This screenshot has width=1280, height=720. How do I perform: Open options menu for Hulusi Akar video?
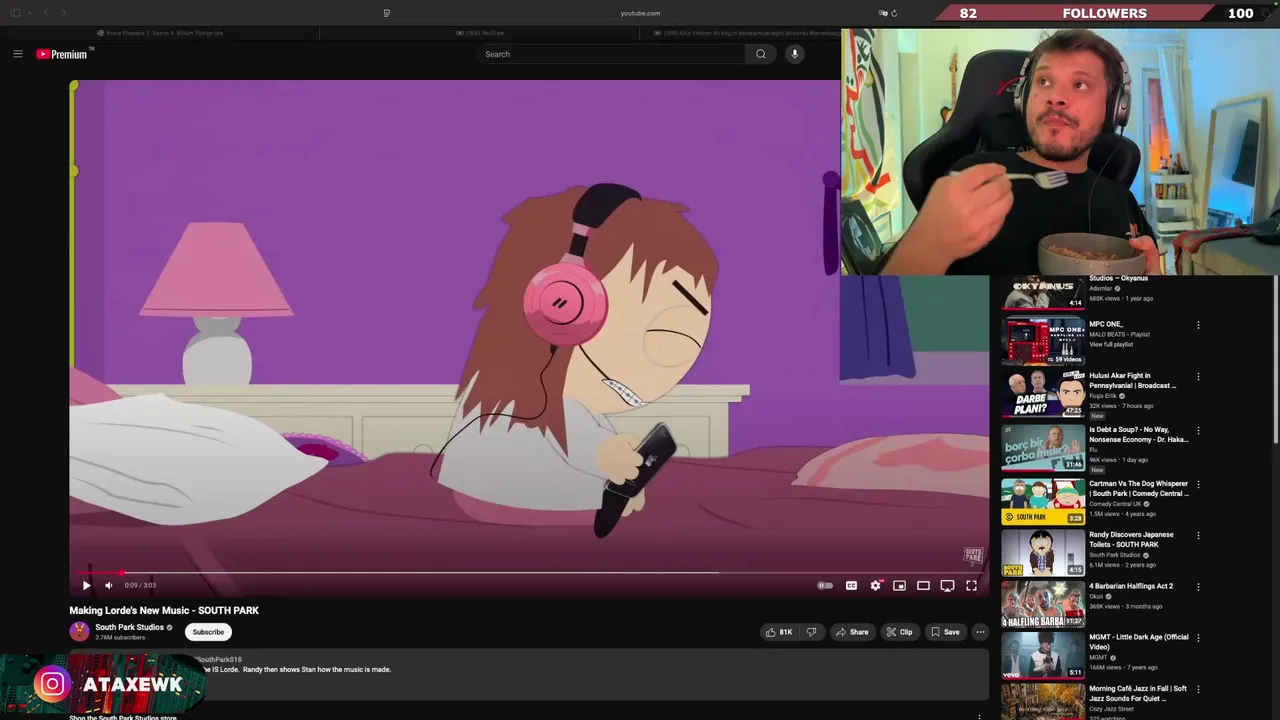pyautogui.click(x=1198, y=377)
